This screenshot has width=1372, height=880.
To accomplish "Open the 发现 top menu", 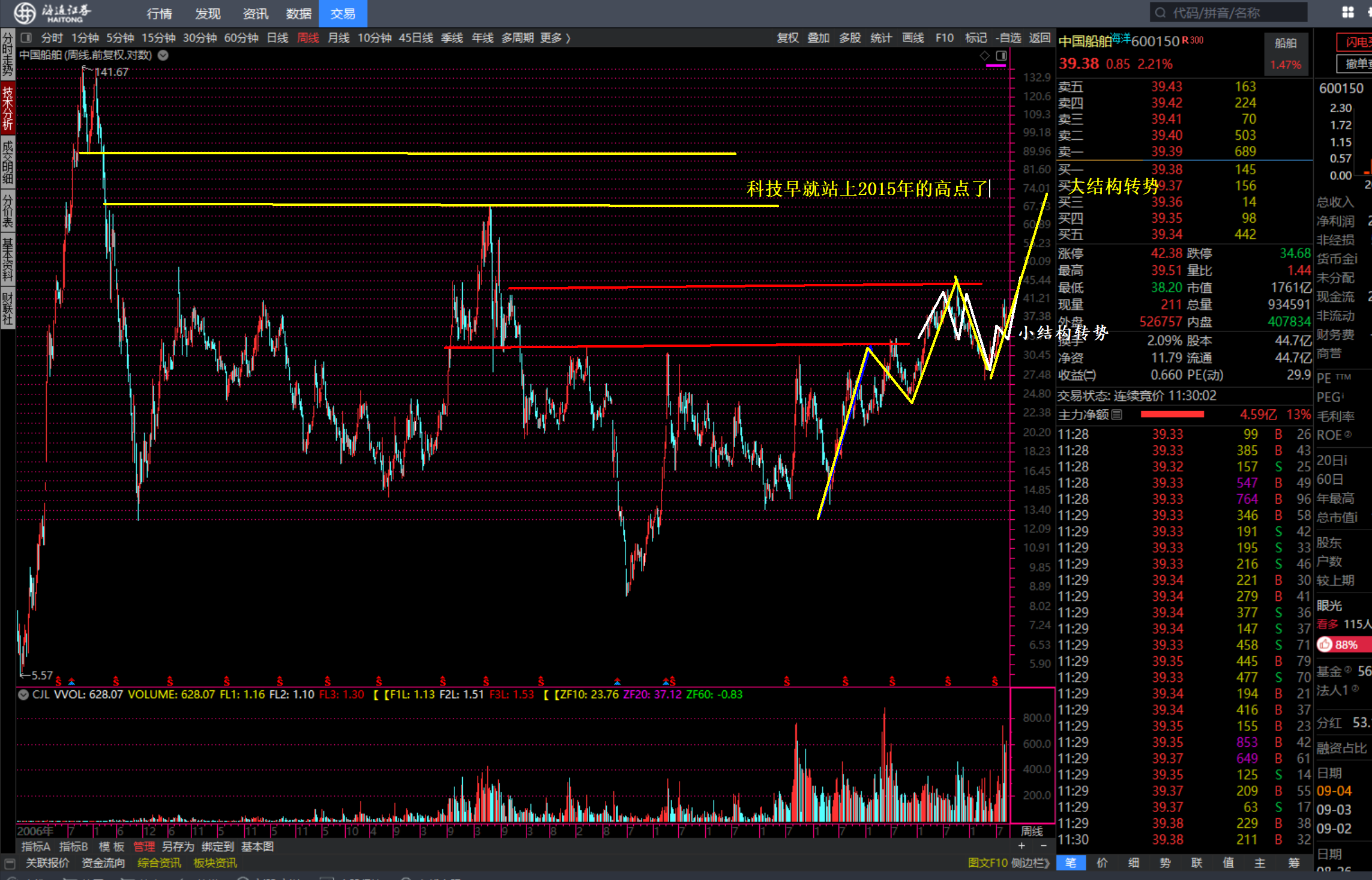I will pyautogui.click(x=208, y=13).
